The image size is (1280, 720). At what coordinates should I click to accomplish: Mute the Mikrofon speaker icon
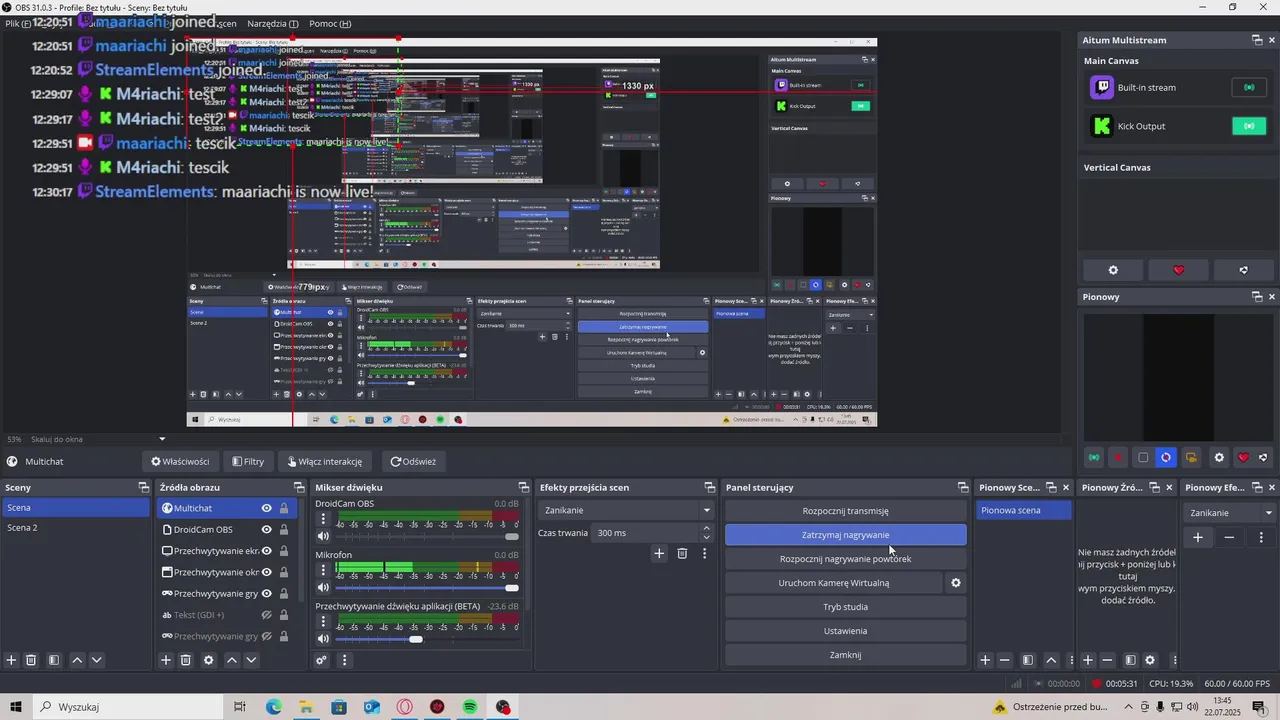point(323,588)
